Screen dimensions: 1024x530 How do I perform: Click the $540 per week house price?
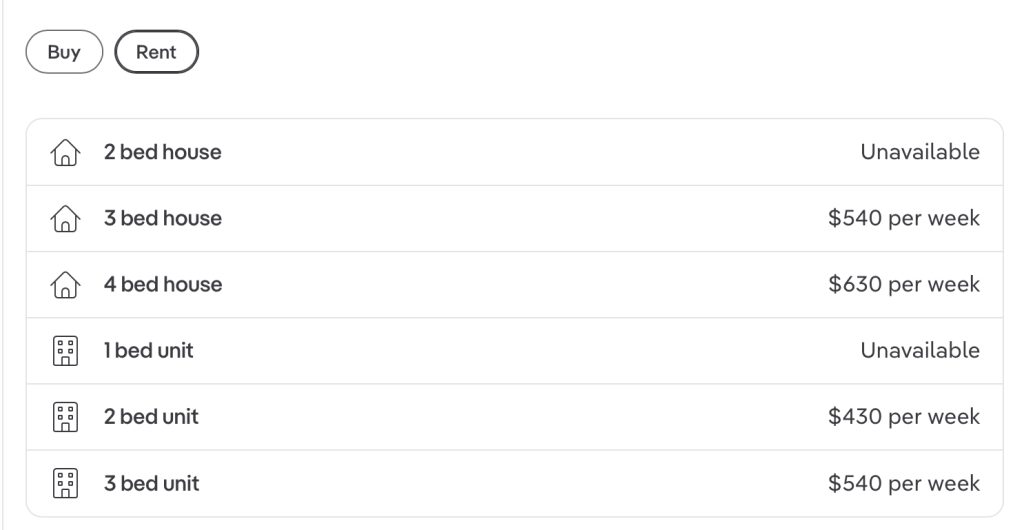pos(904,218)
